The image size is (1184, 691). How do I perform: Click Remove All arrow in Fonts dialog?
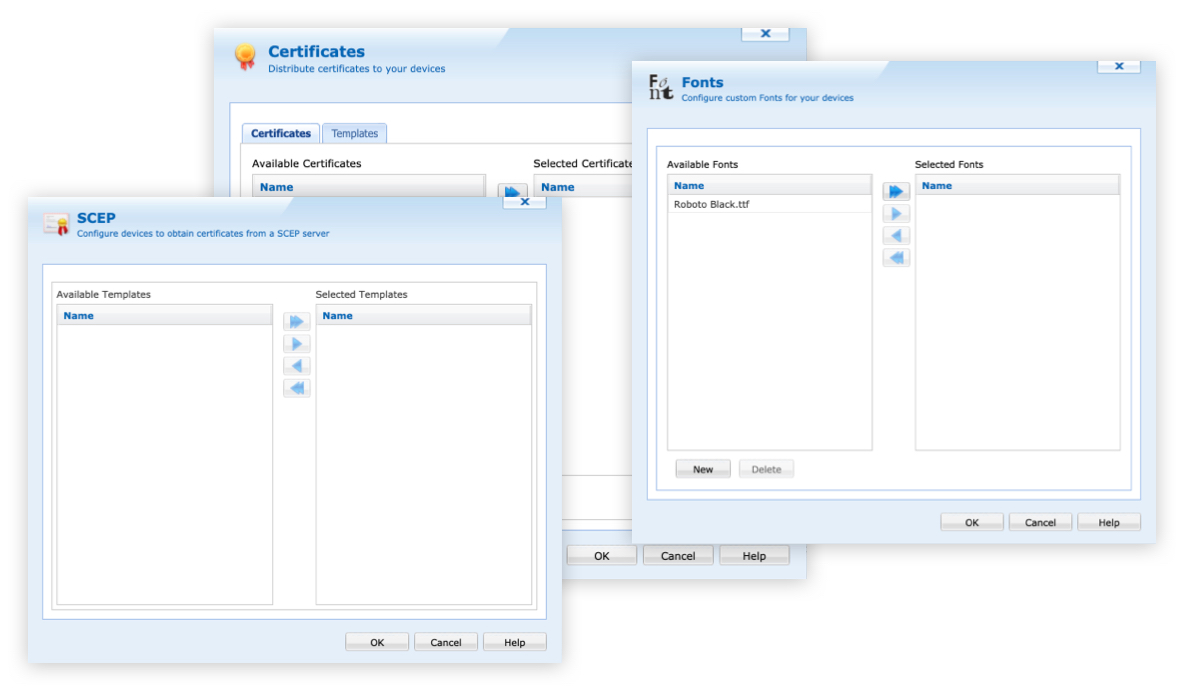click(896, 258)
